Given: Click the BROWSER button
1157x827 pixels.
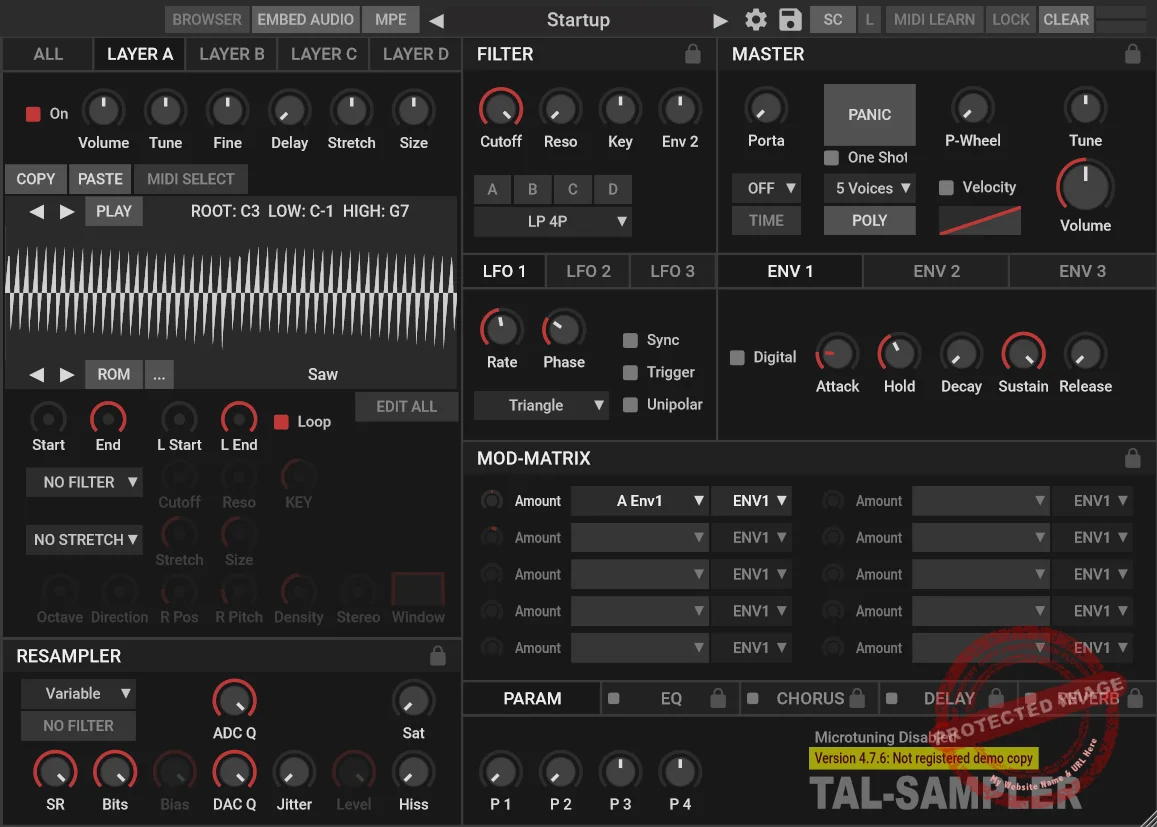Looking at the screenshot, I should coord(207,20).
